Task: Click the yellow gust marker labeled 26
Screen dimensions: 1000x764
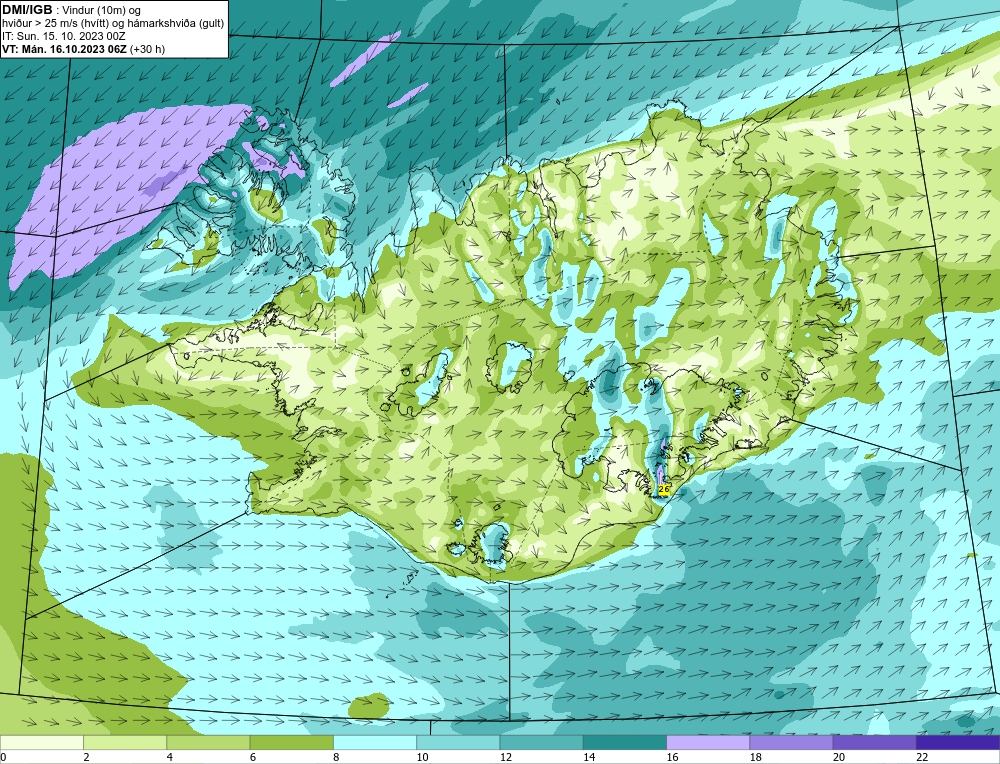Action: (664, 489)
